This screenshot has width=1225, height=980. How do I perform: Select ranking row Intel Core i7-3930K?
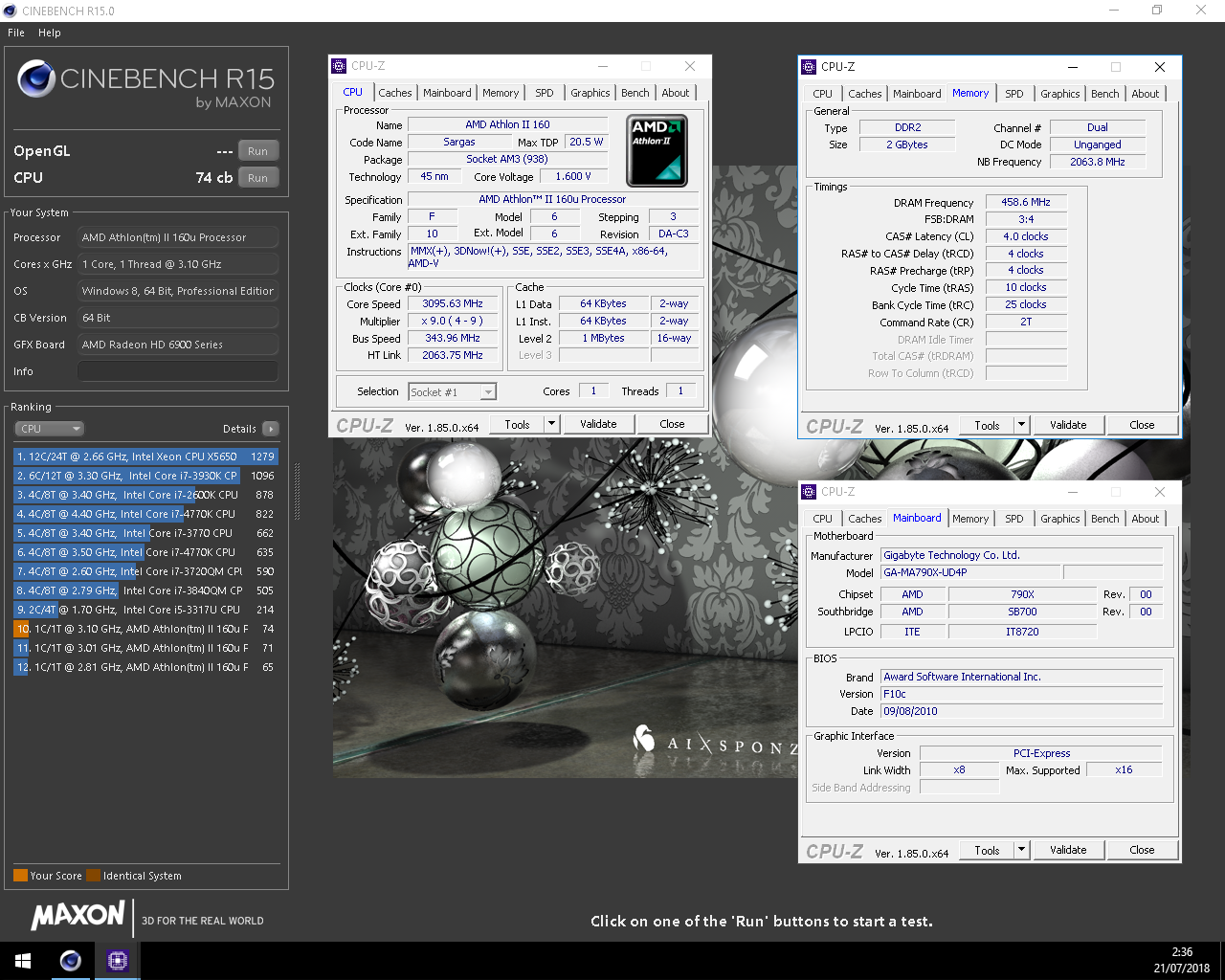[x=145, y=476]
